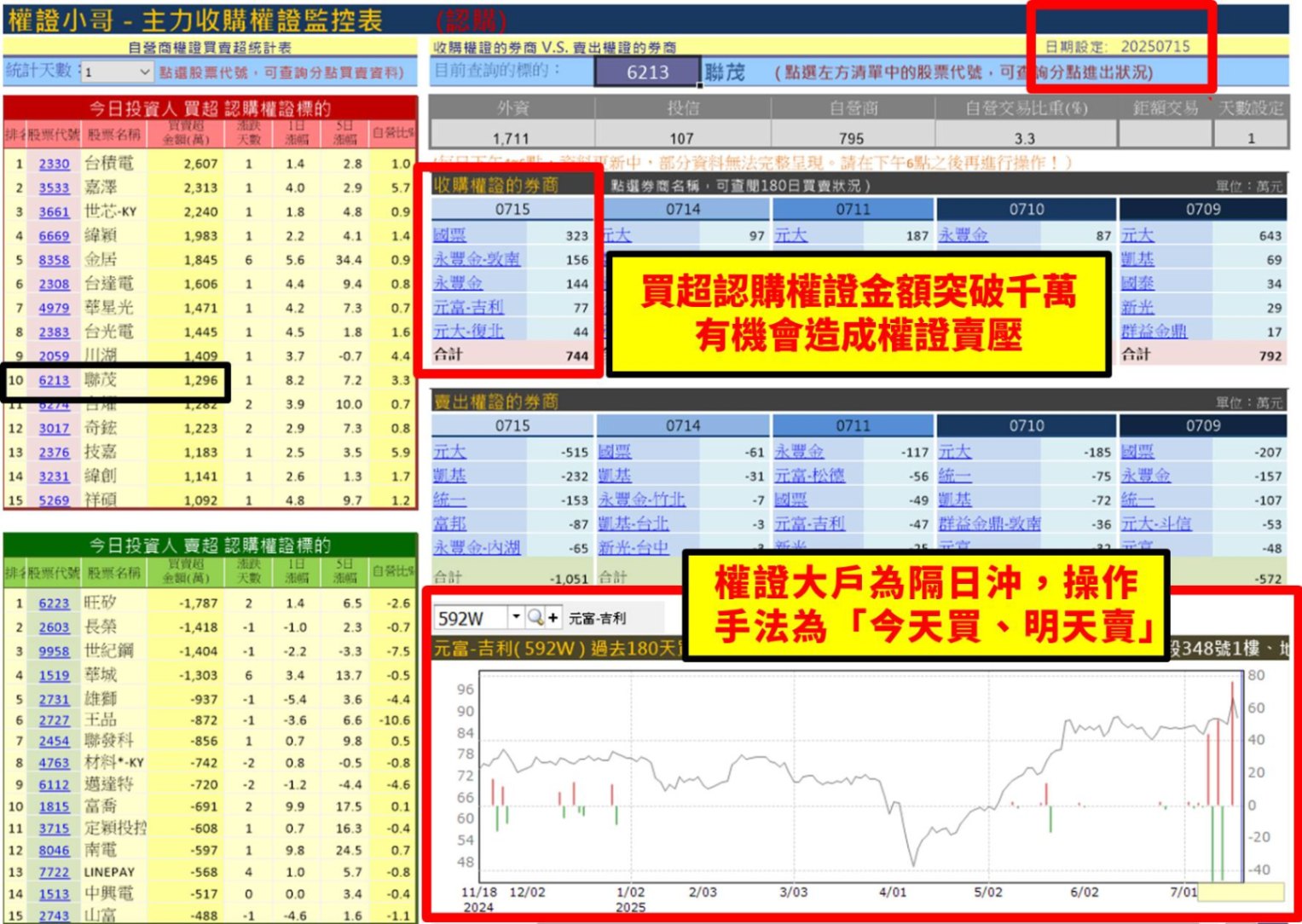This screenshot has width=1302, height=924.
Task: Open stock code 2330 台積電 link
Action: click(54, 164)
